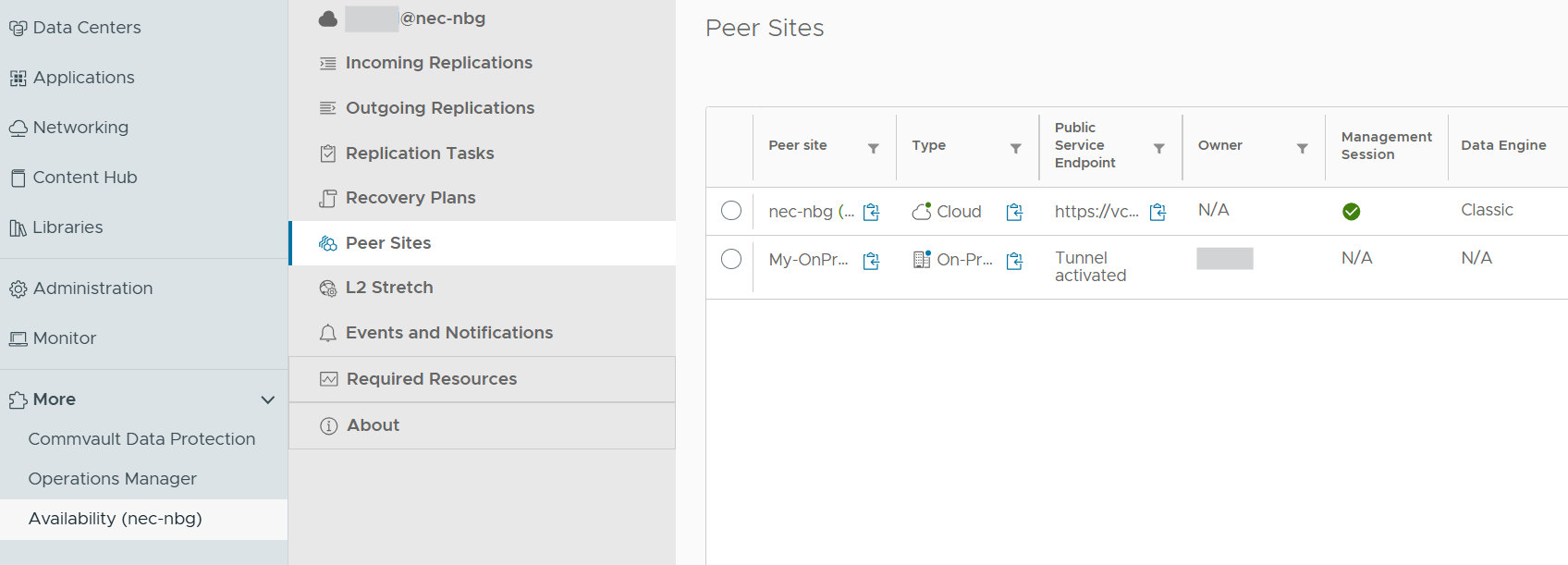Click the Outgoing Replications list icon
1568x565 pixels.
pyautogui.click(x=327, y=108)
